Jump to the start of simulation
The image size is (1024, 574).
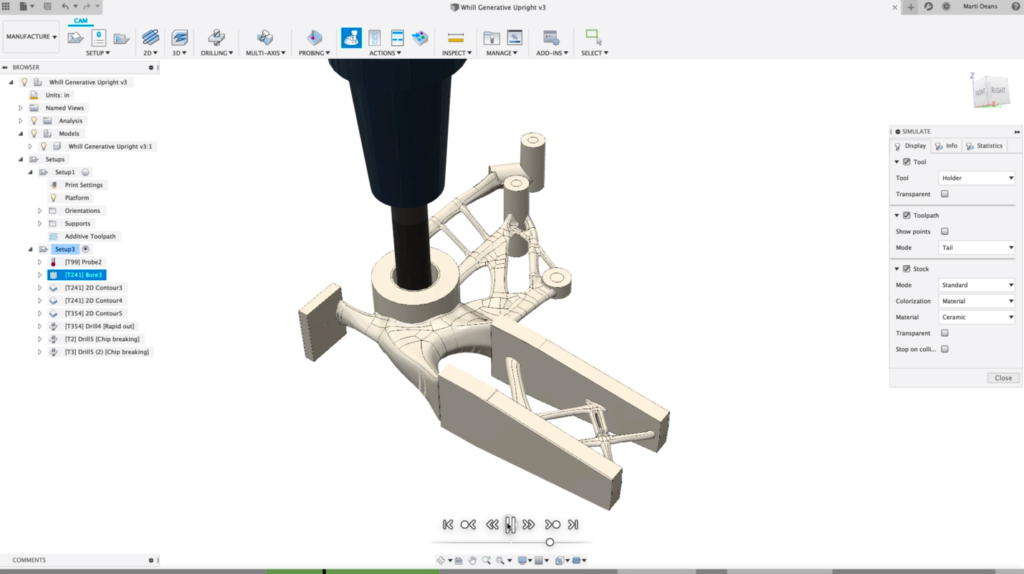[x=447, y=524]
